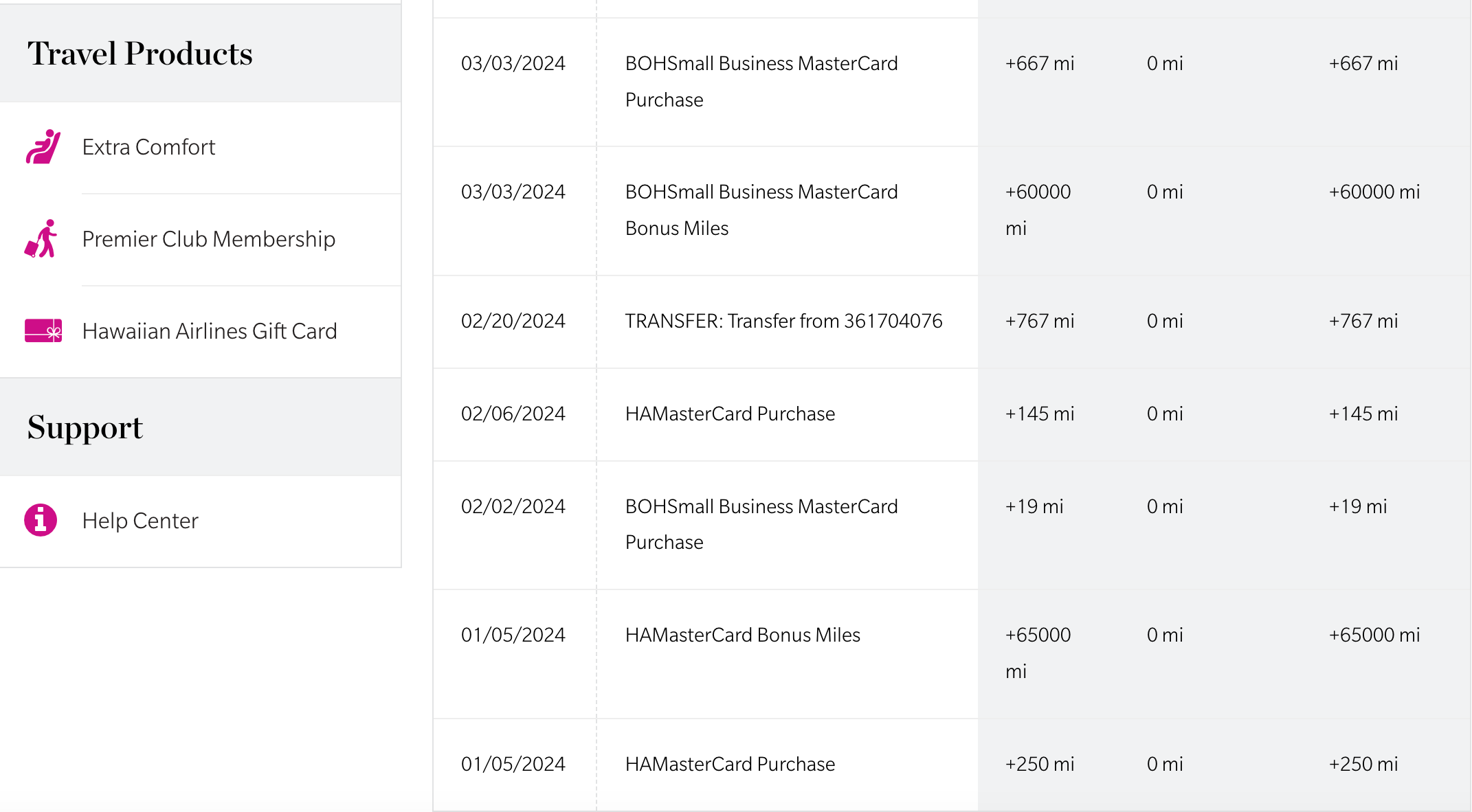Select the Travel Products section header
The image size is (1472, 812).
point(140,53)
